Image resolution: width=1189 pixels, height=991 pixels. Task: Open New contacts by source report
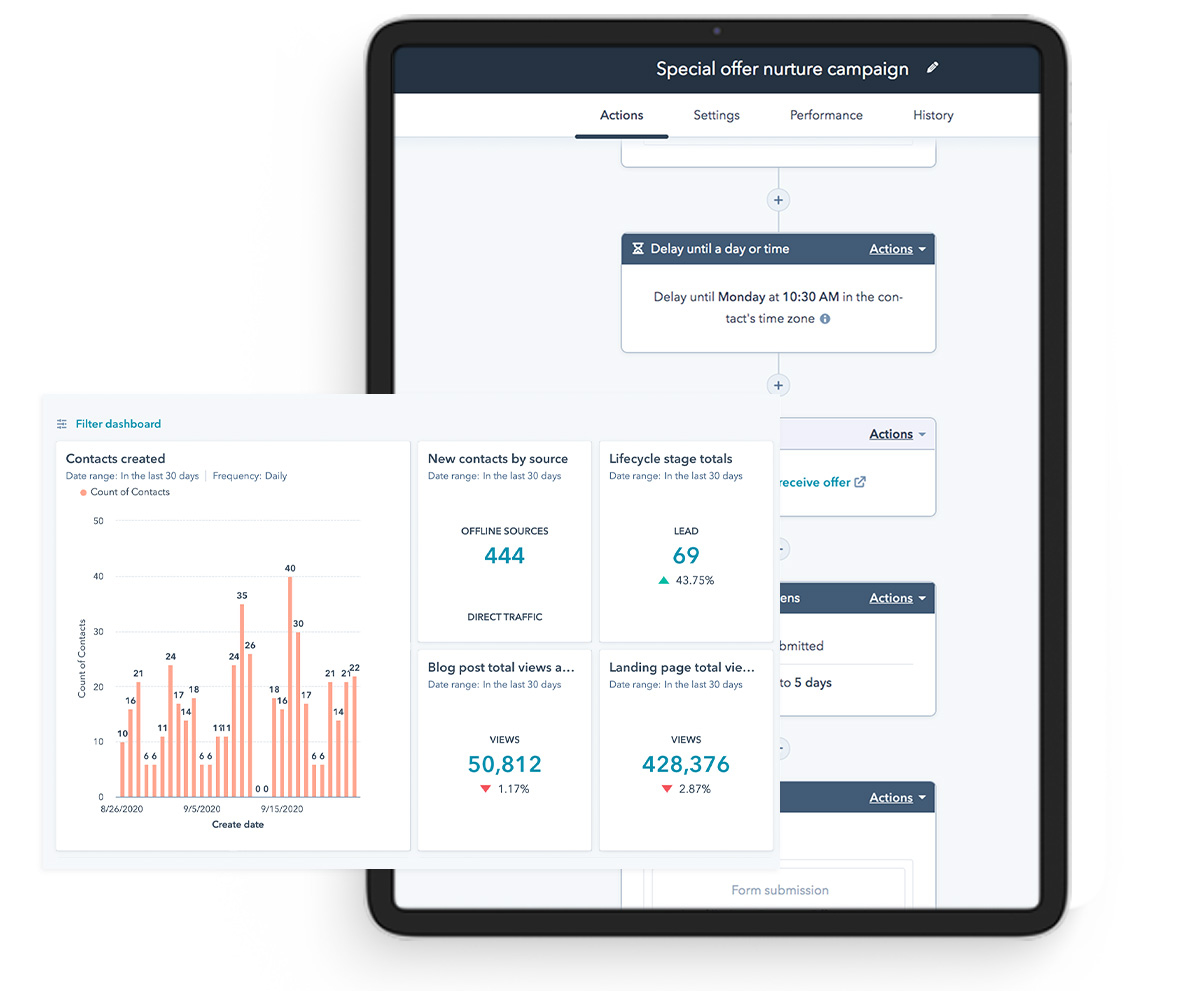point(497,459)
